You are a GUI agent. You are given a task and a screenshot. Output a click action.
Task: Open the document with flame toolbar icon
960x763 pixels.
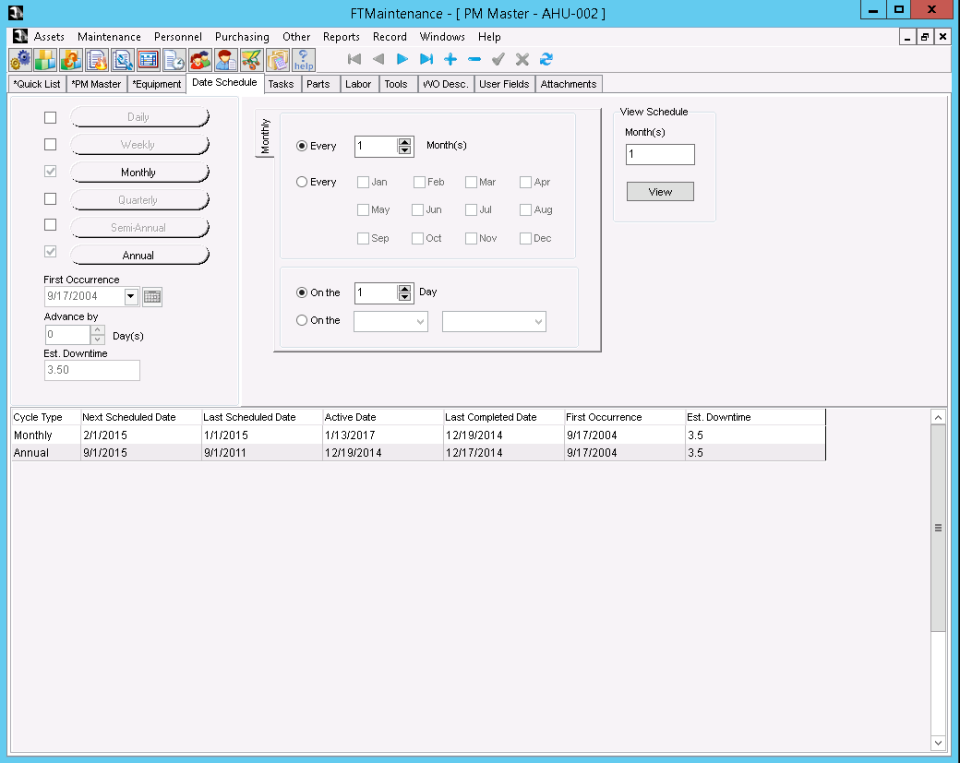click(x=97, y=60)
